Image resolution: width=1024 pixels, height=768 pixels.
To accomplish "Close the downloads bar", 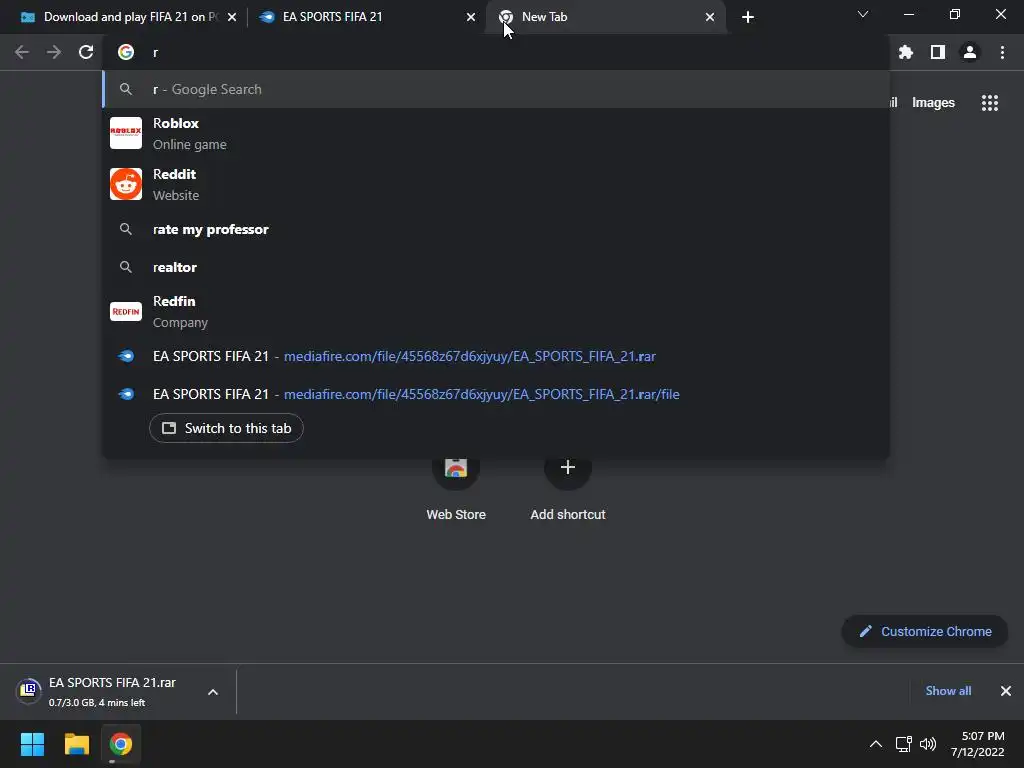I will [1006, 691].
